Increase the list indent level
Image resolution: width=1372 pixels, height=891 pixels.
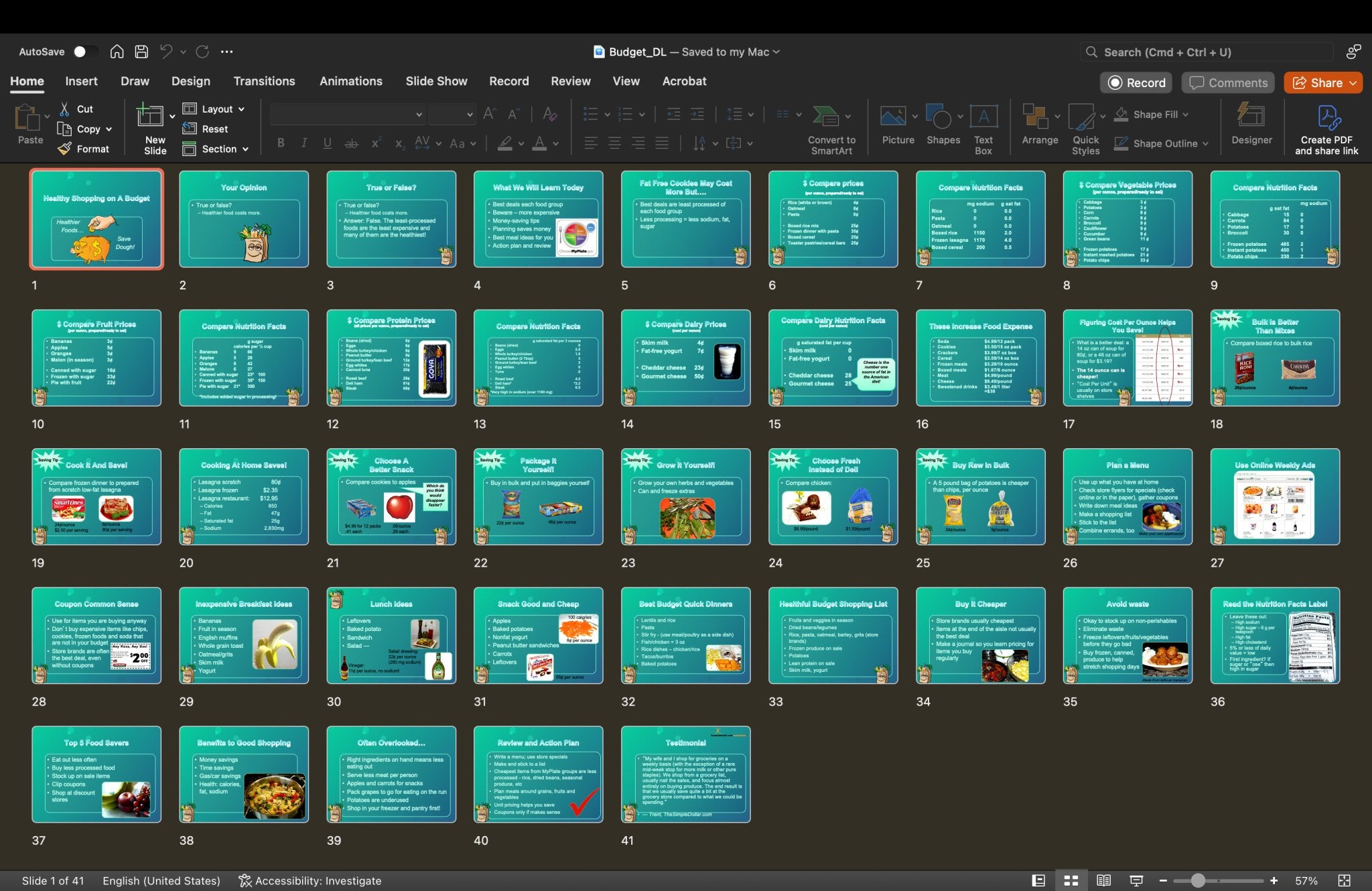[697, 114]
